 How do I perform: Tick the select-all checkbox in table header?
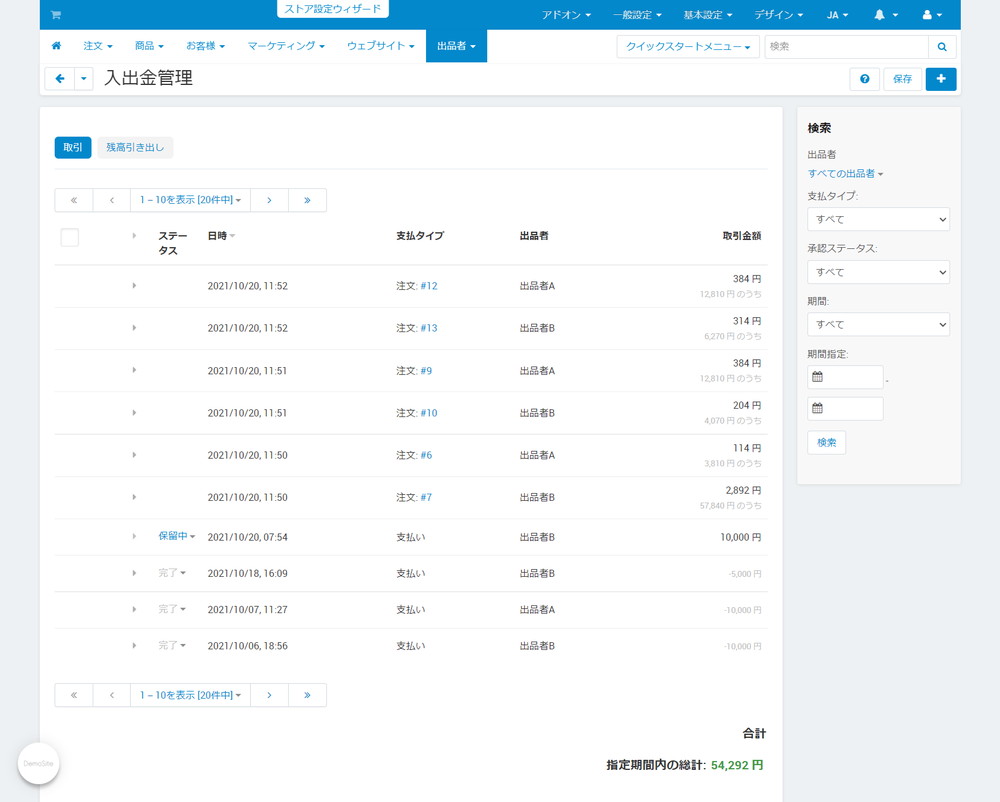coord(70,237)
